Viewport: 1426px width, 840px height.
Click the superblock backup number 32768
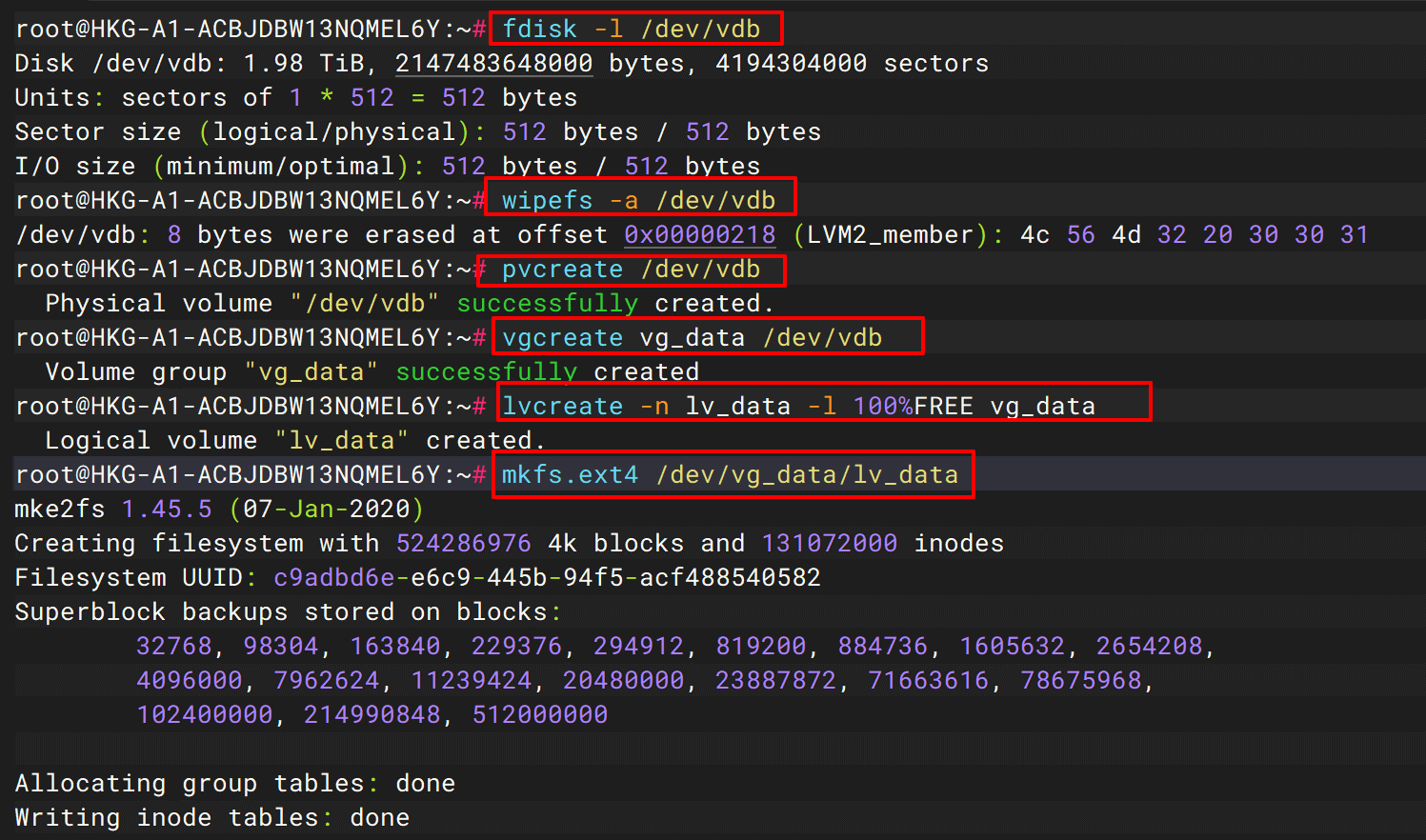(173, 647)
